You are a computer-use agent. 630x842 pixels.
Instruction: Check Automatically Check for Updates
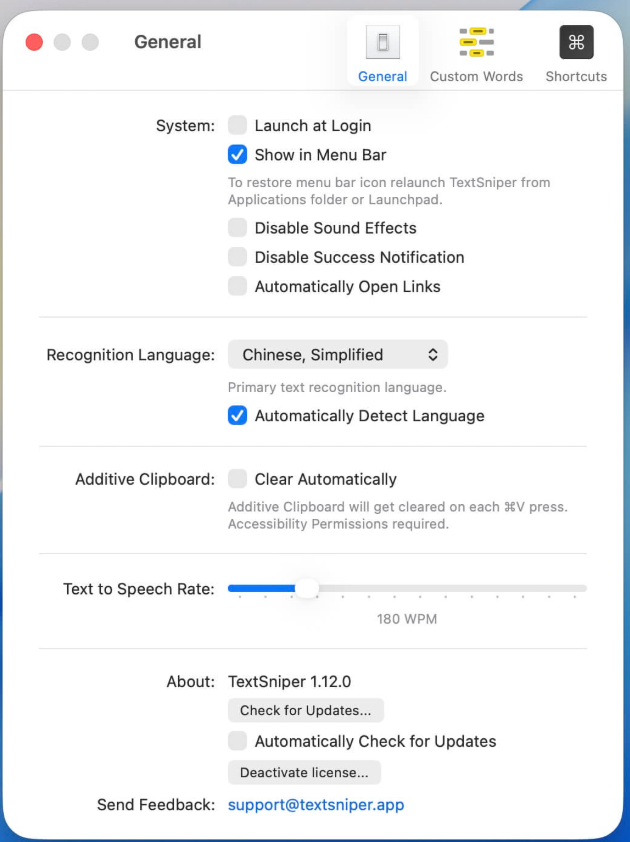(237, 741)
